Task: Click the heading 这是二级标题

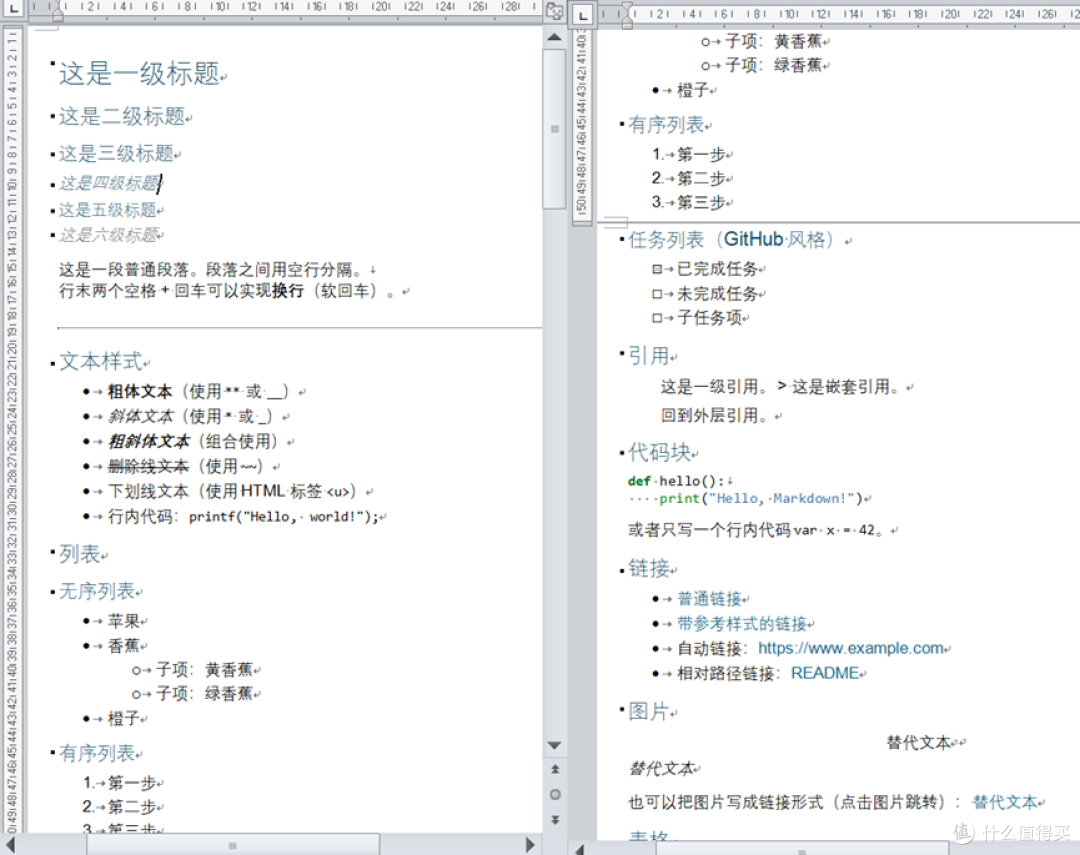Action: point(122,116)
